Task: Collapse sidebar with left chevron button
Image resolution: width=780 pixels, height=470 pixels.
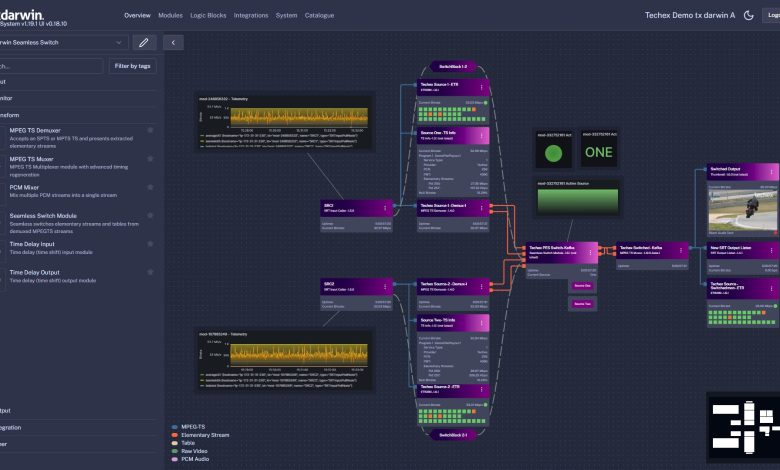Action: 173,42
